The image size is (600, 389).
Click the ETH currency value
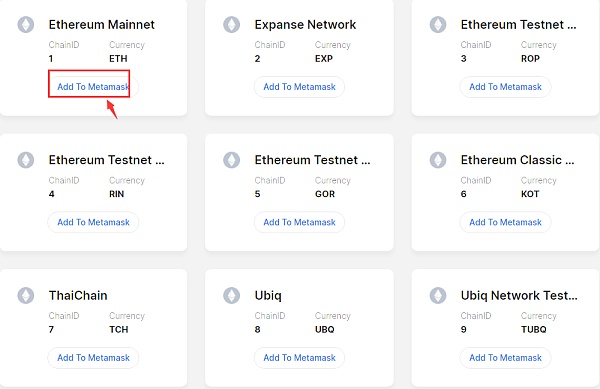point(118,59)
